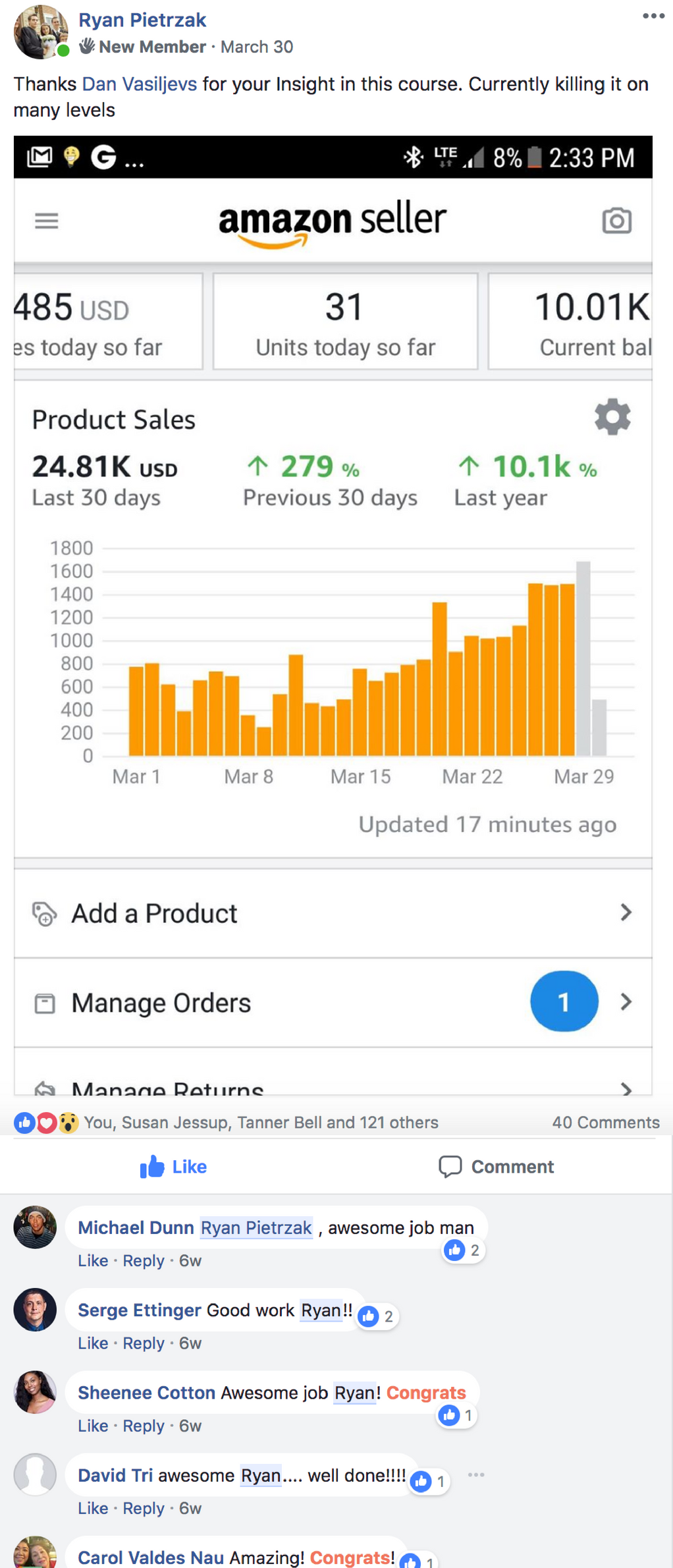Expand Add a Product chevron

[x=626, y=912]
